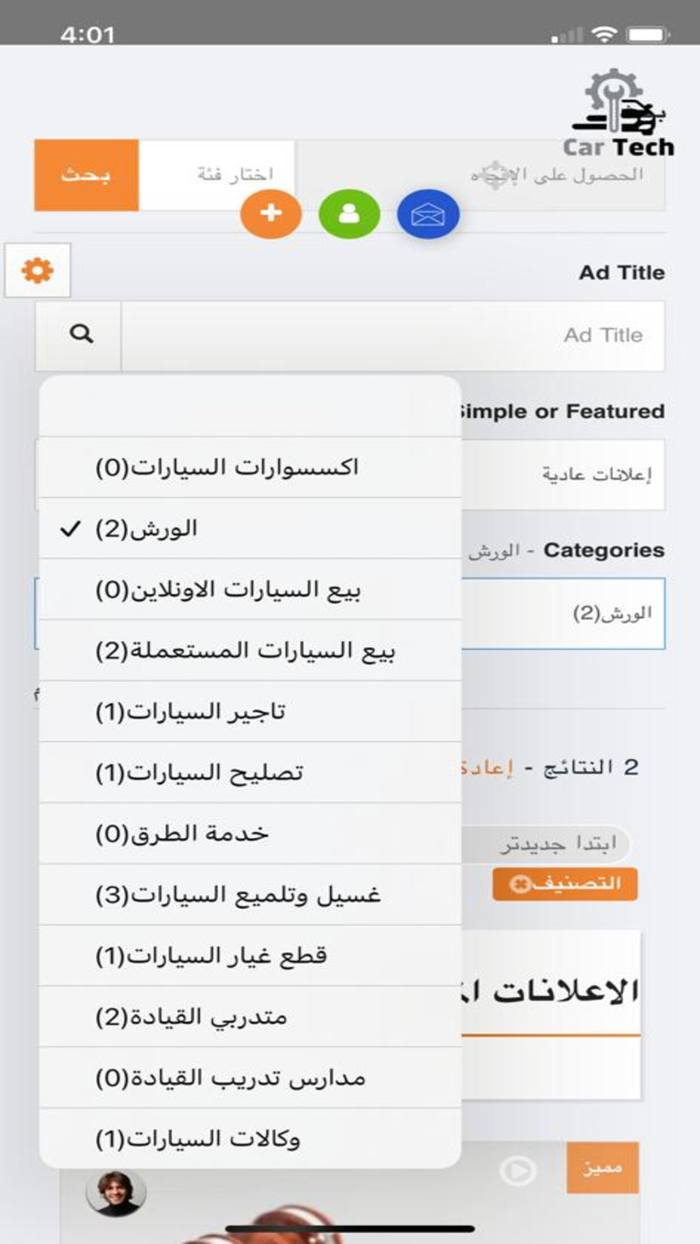
Task: Choose اكسسوارات السيارات(0) from the list
Action: coord(250,467)
